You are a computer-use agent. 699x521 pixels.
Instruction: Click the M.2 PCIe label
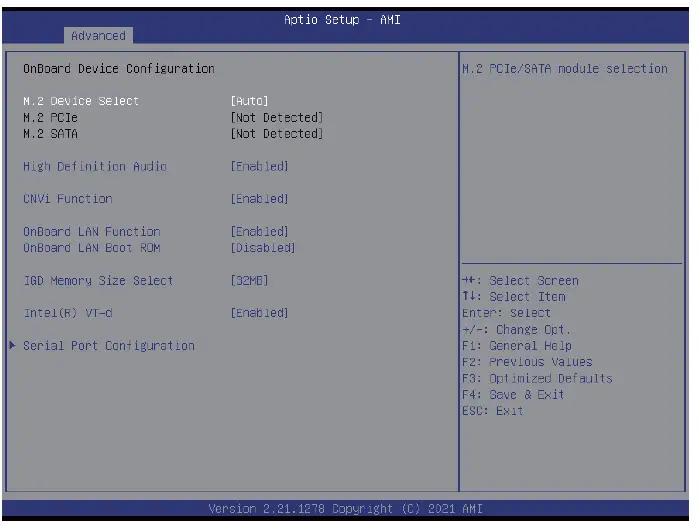[x=50, y=118]
